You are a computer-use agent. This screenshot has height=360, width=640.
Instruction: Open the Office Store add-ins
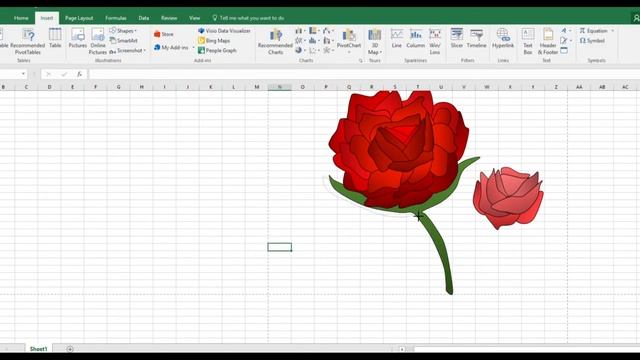coord(164,34)
